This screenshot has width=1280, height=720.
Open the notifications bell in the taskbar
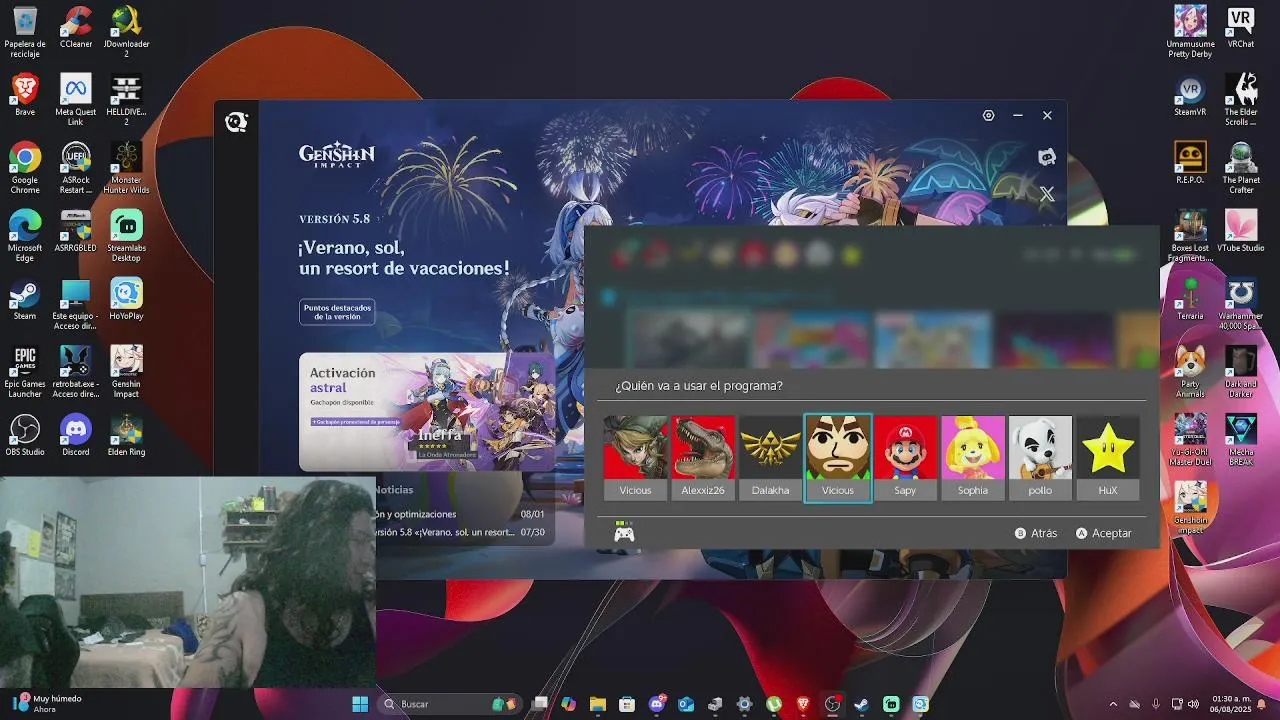point(1262,704)
